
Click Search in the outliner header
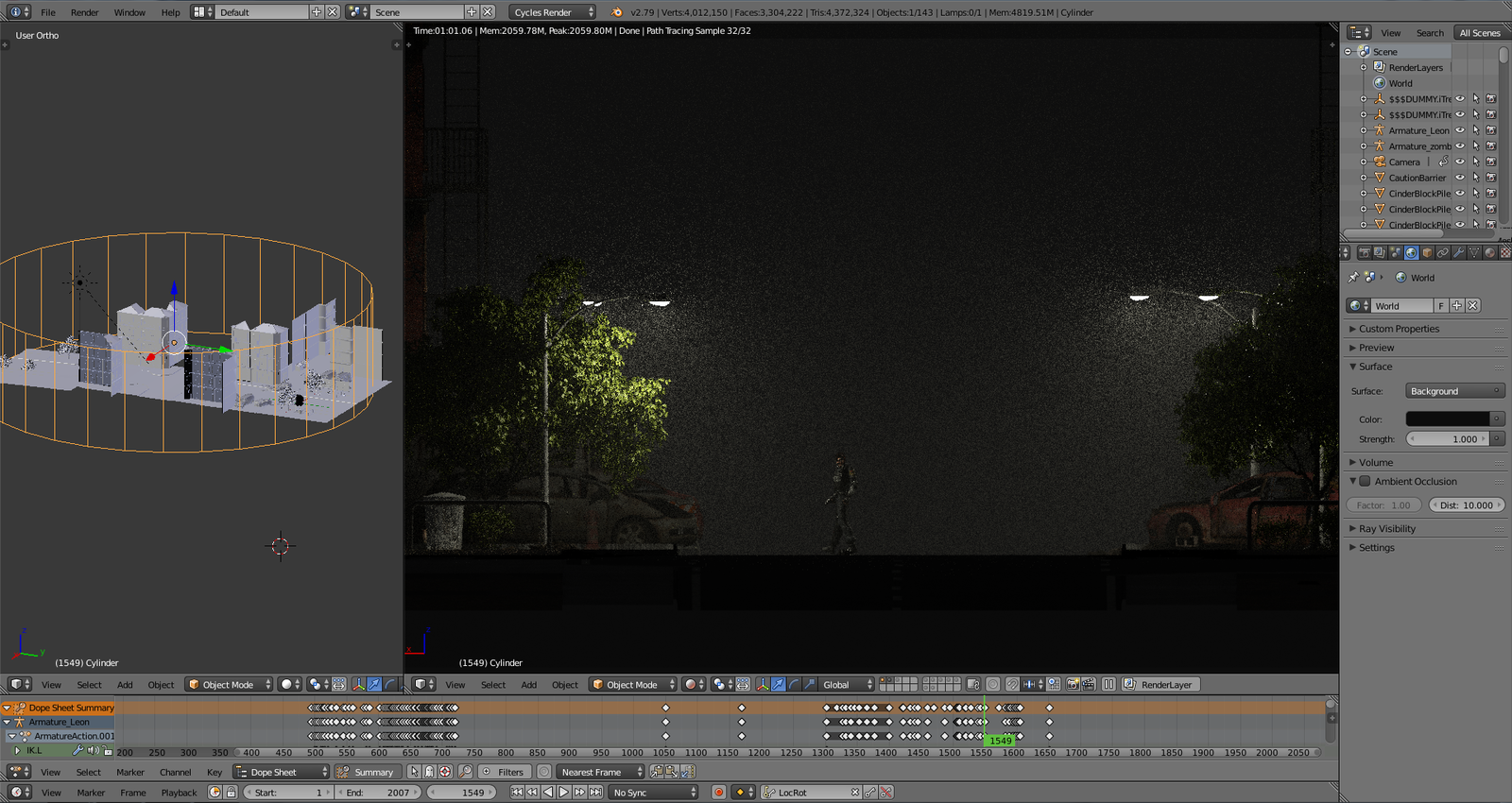point(1430,32)
